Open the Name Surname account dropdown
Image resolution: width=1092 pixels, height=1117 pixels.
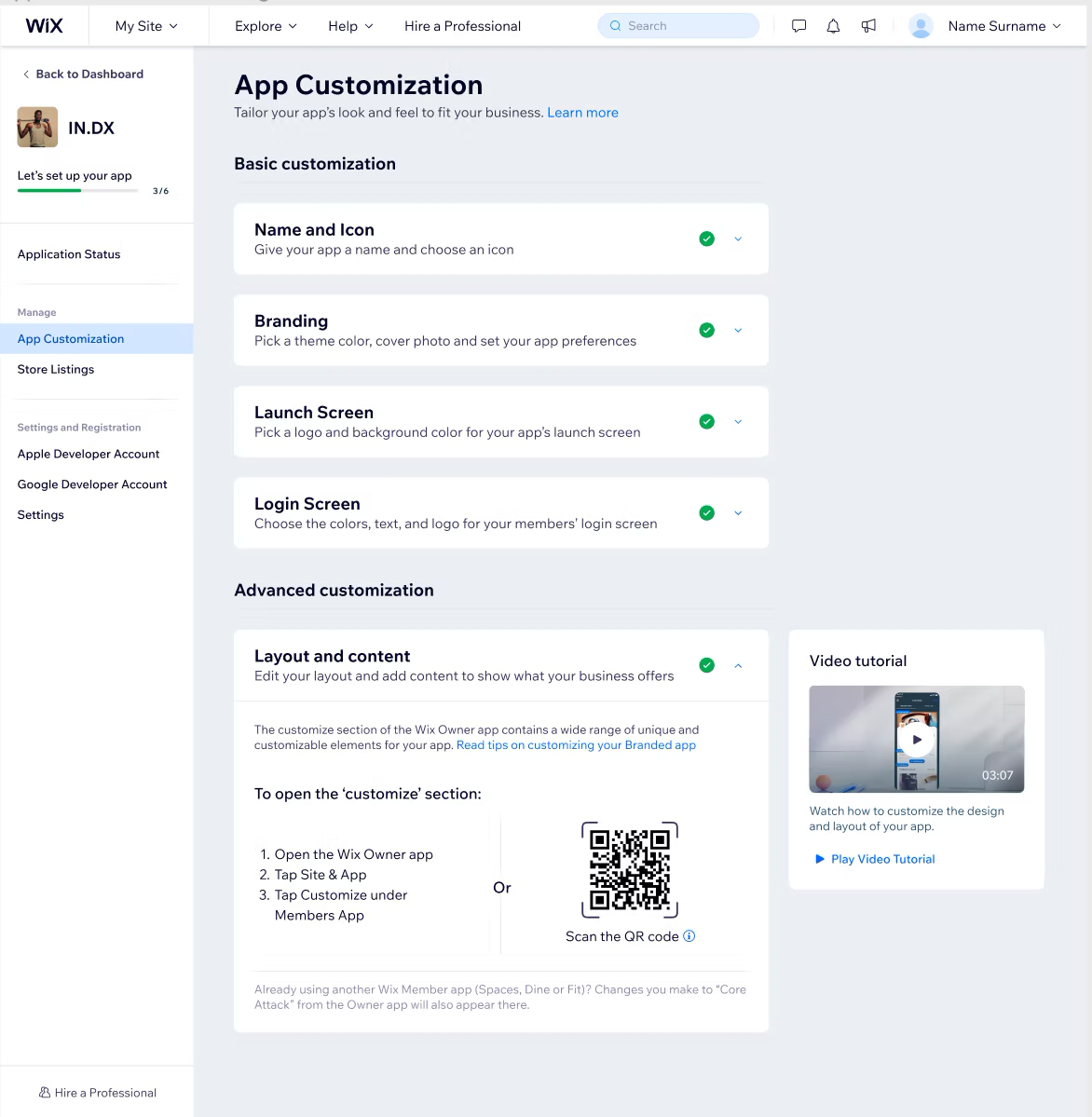tap(1004, 26)
